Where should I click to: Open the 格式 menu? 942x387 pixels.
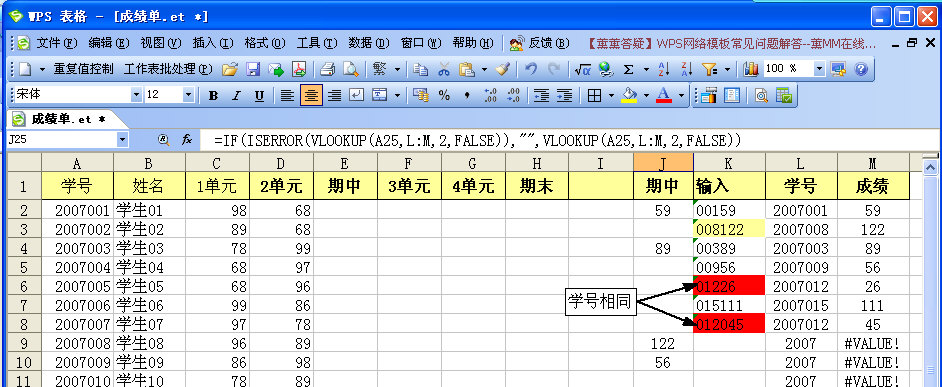coord(265,43)
